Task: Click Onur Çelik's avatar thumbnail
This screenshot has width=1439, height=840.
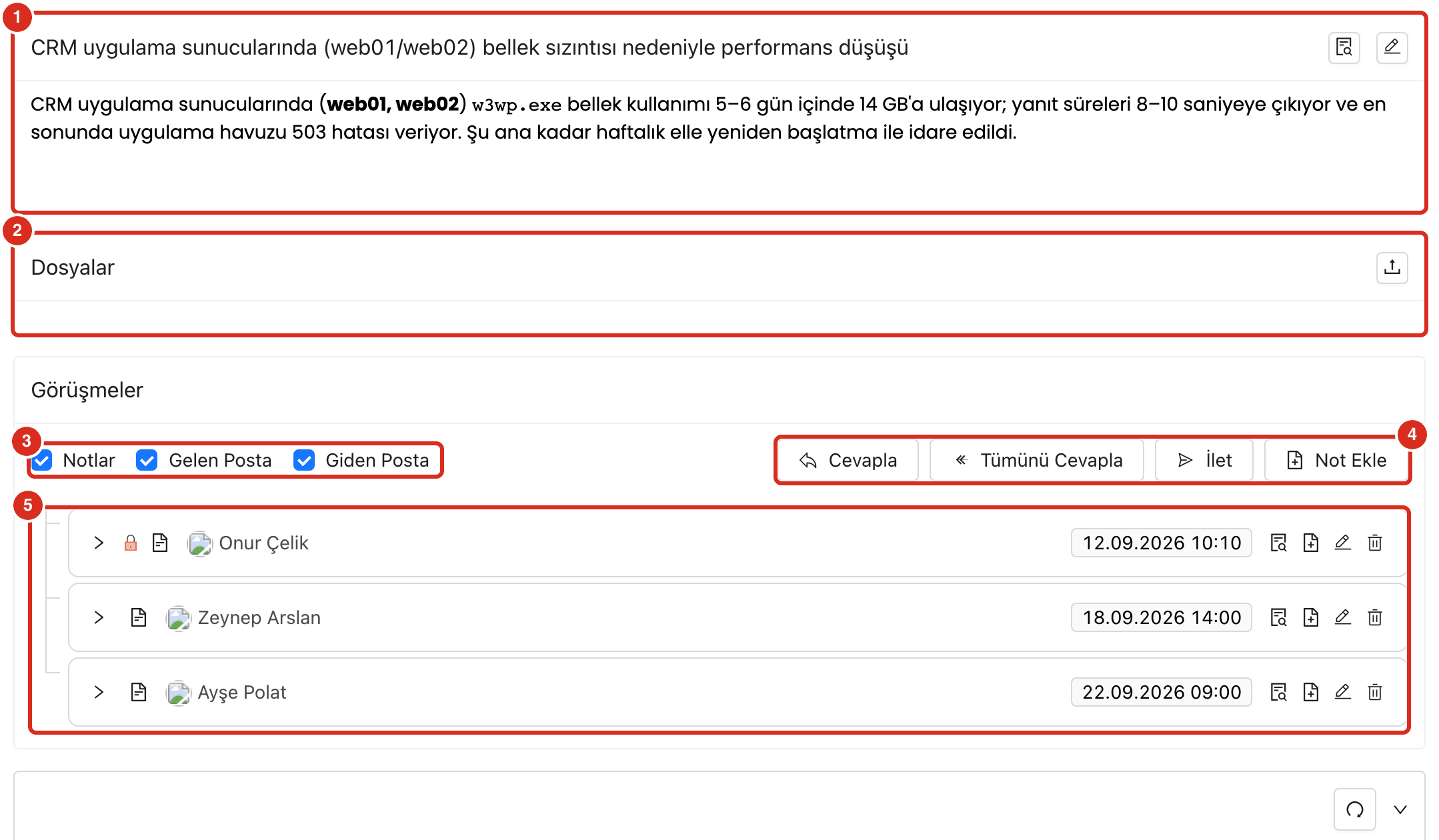Action: 199,544
